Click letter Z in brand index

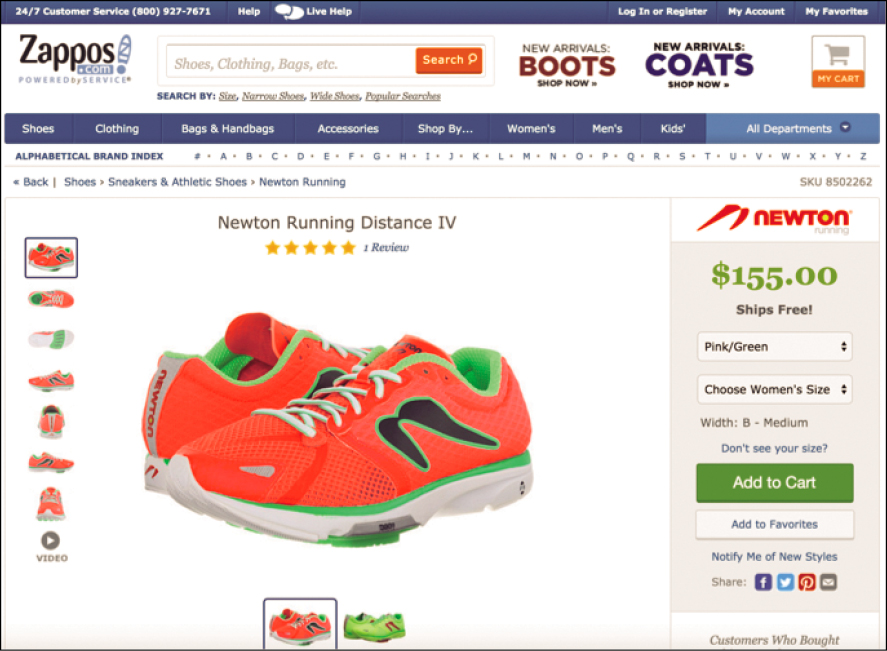pos(863,156)
